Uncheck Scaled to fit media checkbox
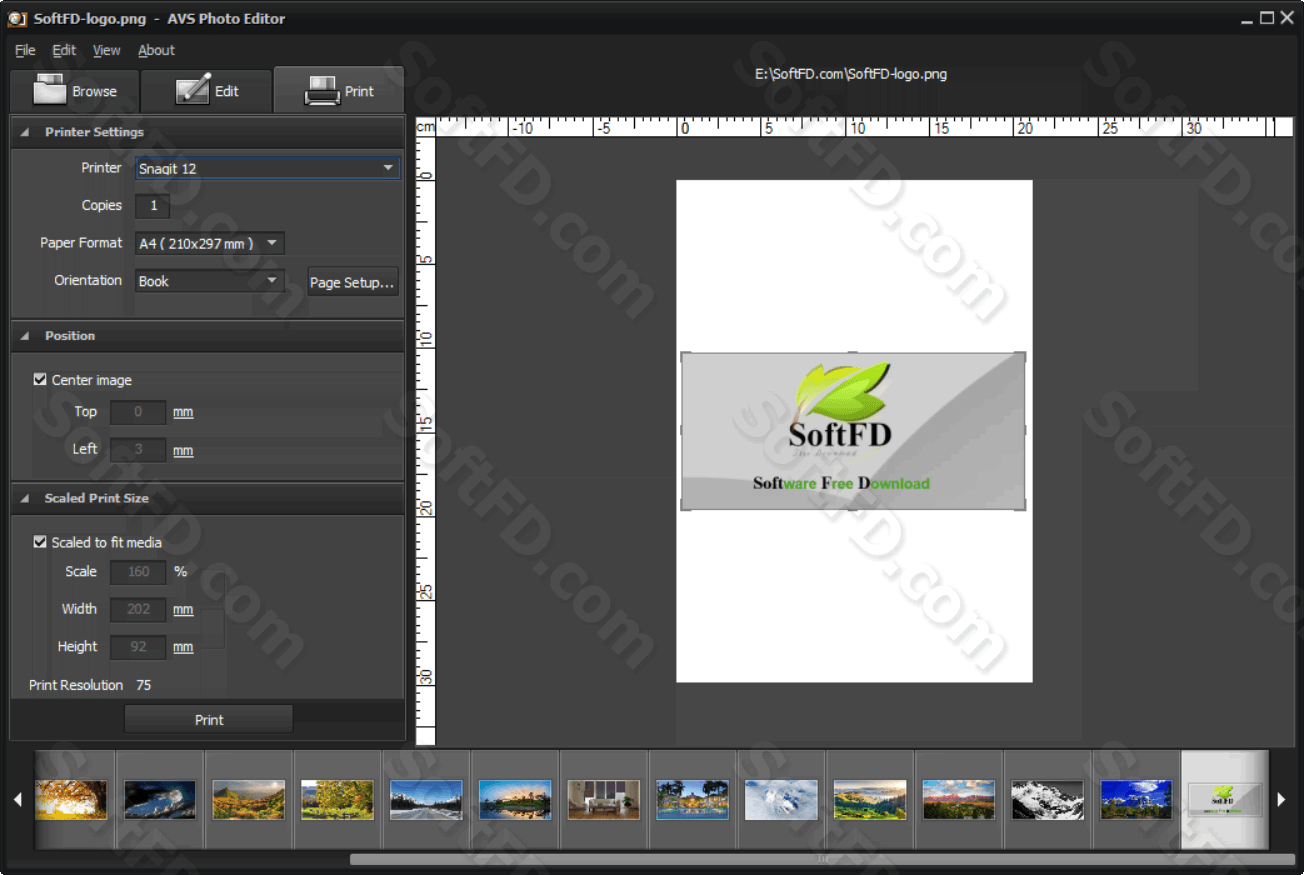1304x875 pixels. [x=40, y=542]
